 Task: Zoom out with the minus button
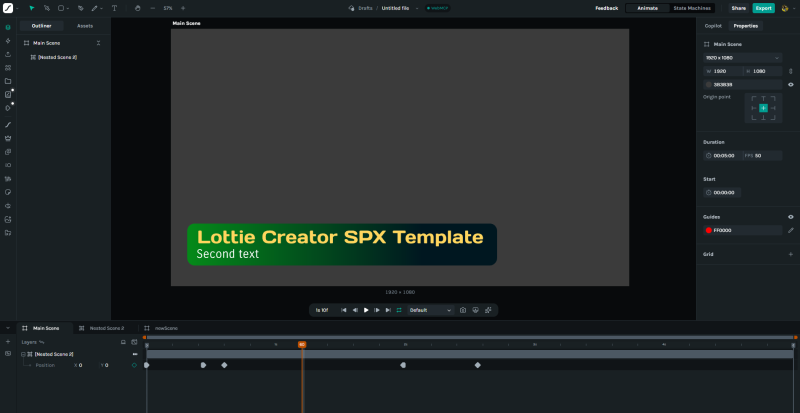[153, 8]
